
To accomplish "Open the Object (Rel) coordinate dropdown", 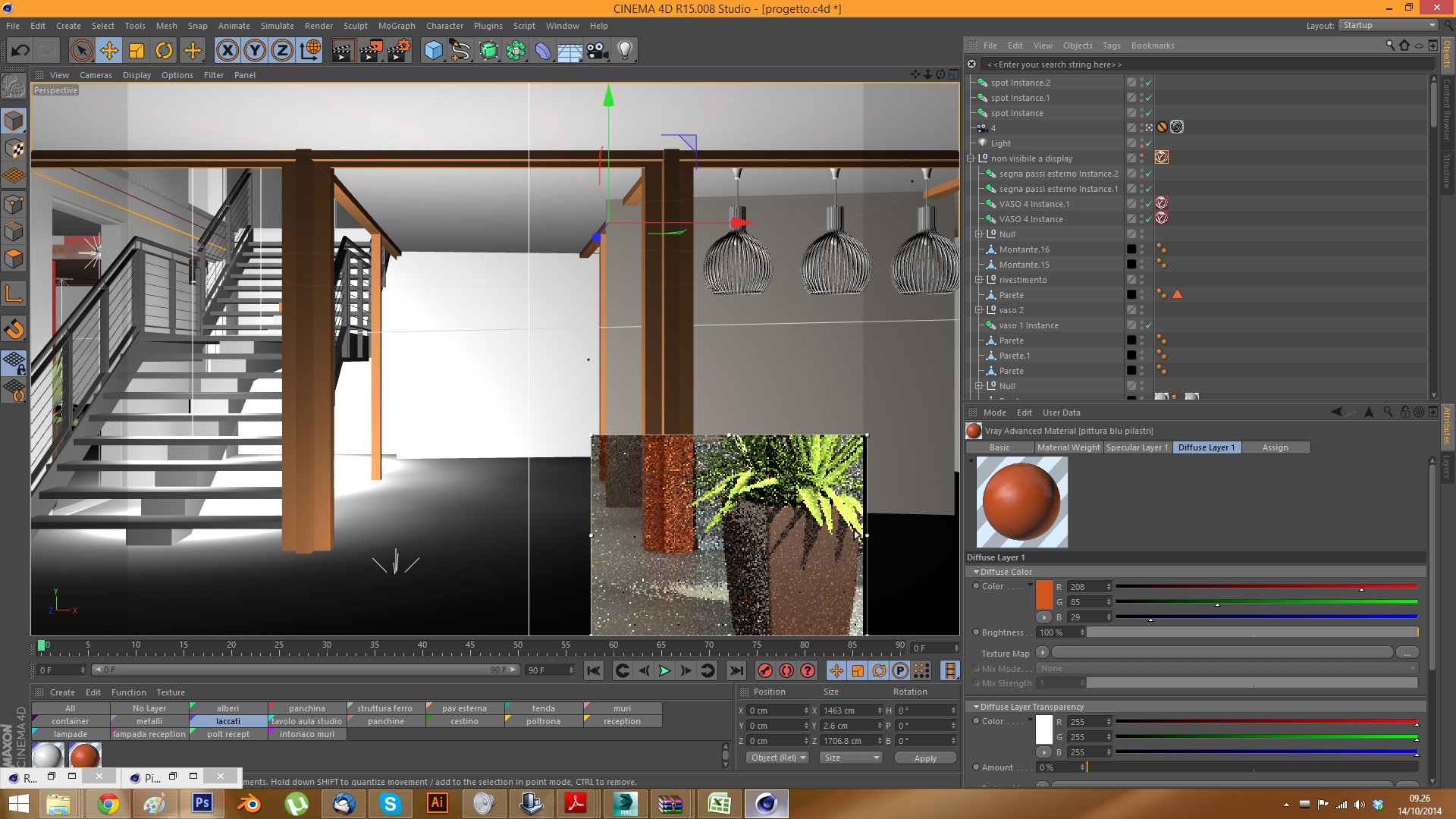I will 778,758.
